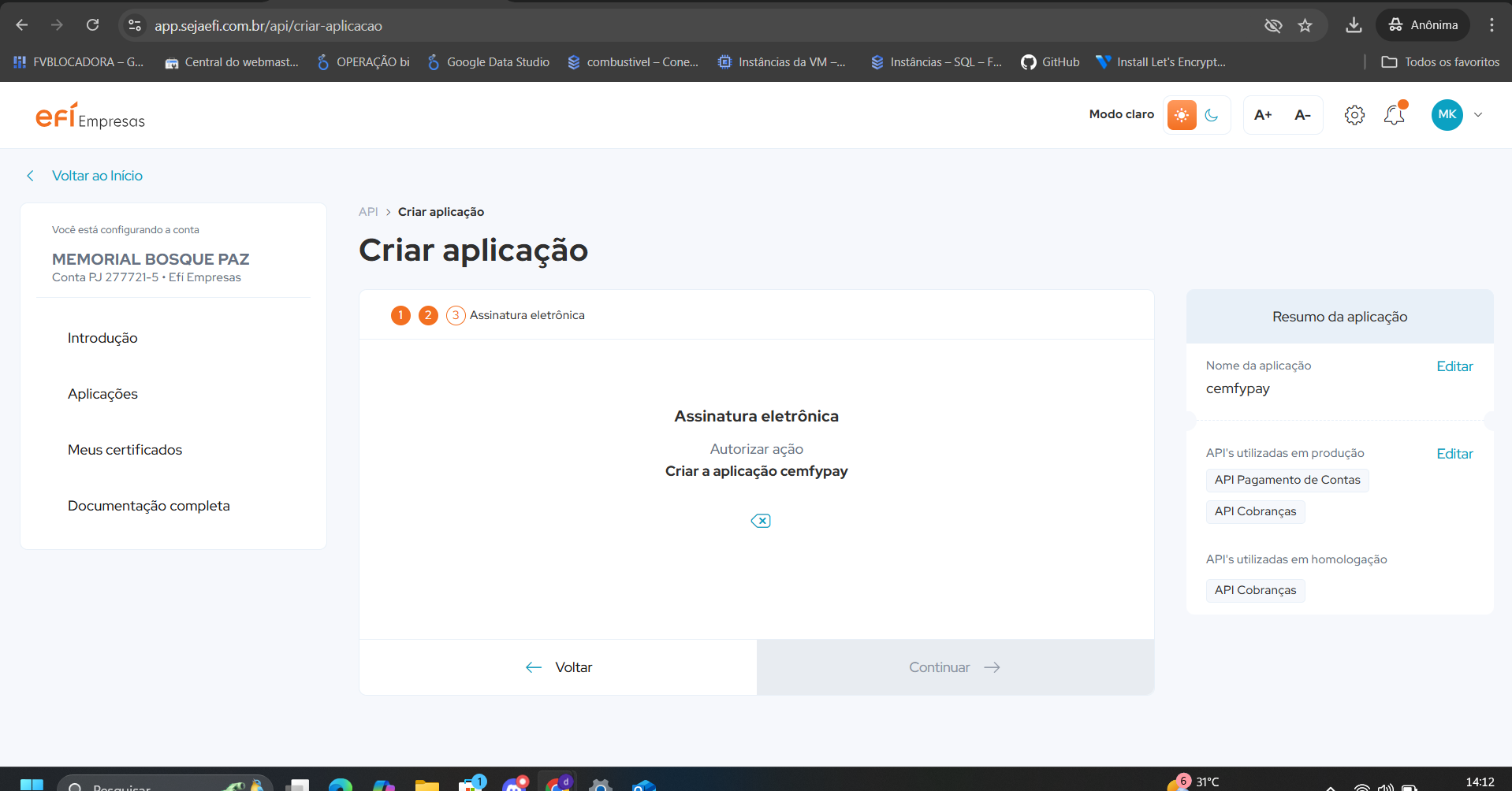Click the API breadcrumb link
1512x791 pixels.
[368, 212]
